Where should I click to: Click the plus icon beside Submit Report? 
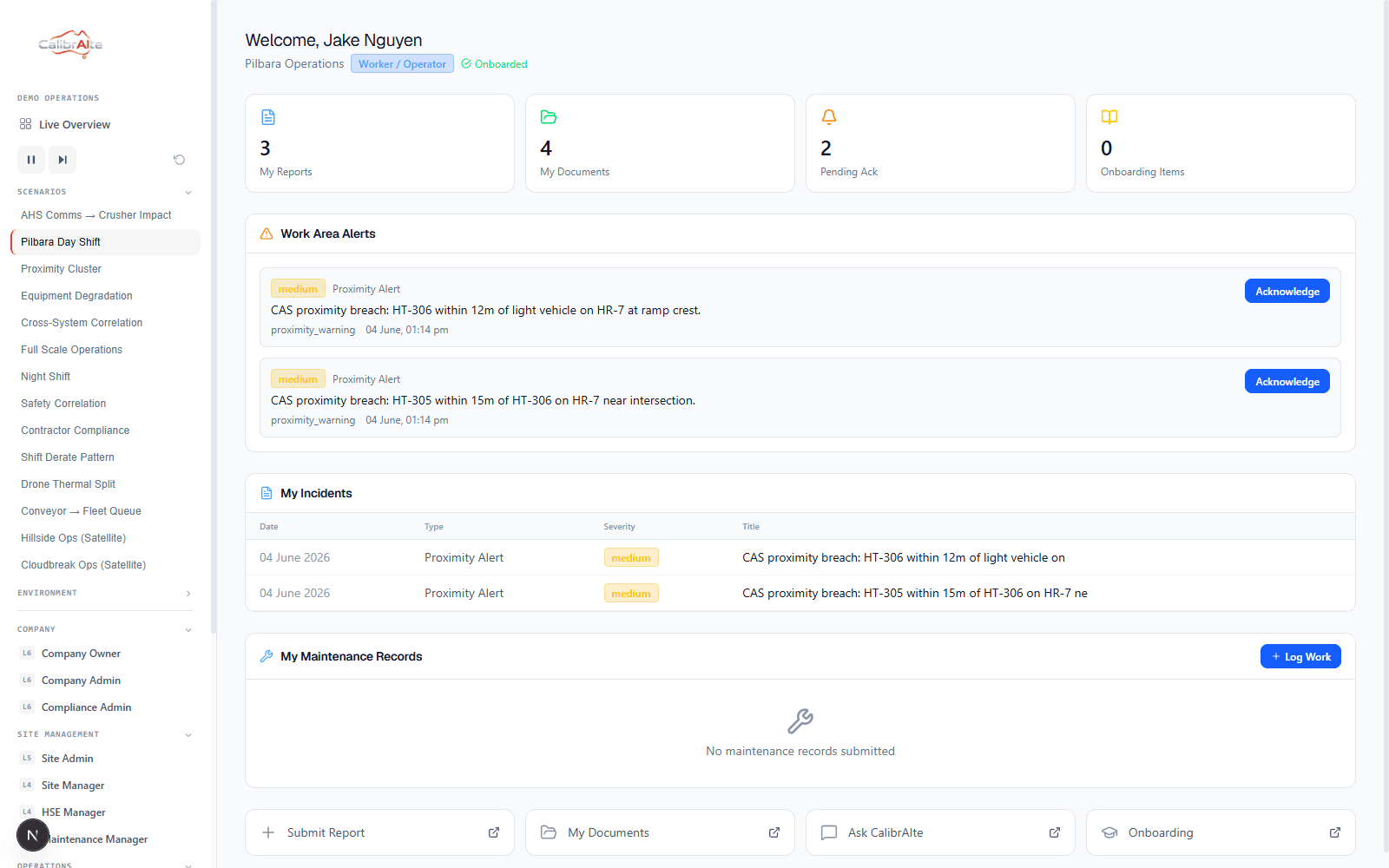pos(268,832)
